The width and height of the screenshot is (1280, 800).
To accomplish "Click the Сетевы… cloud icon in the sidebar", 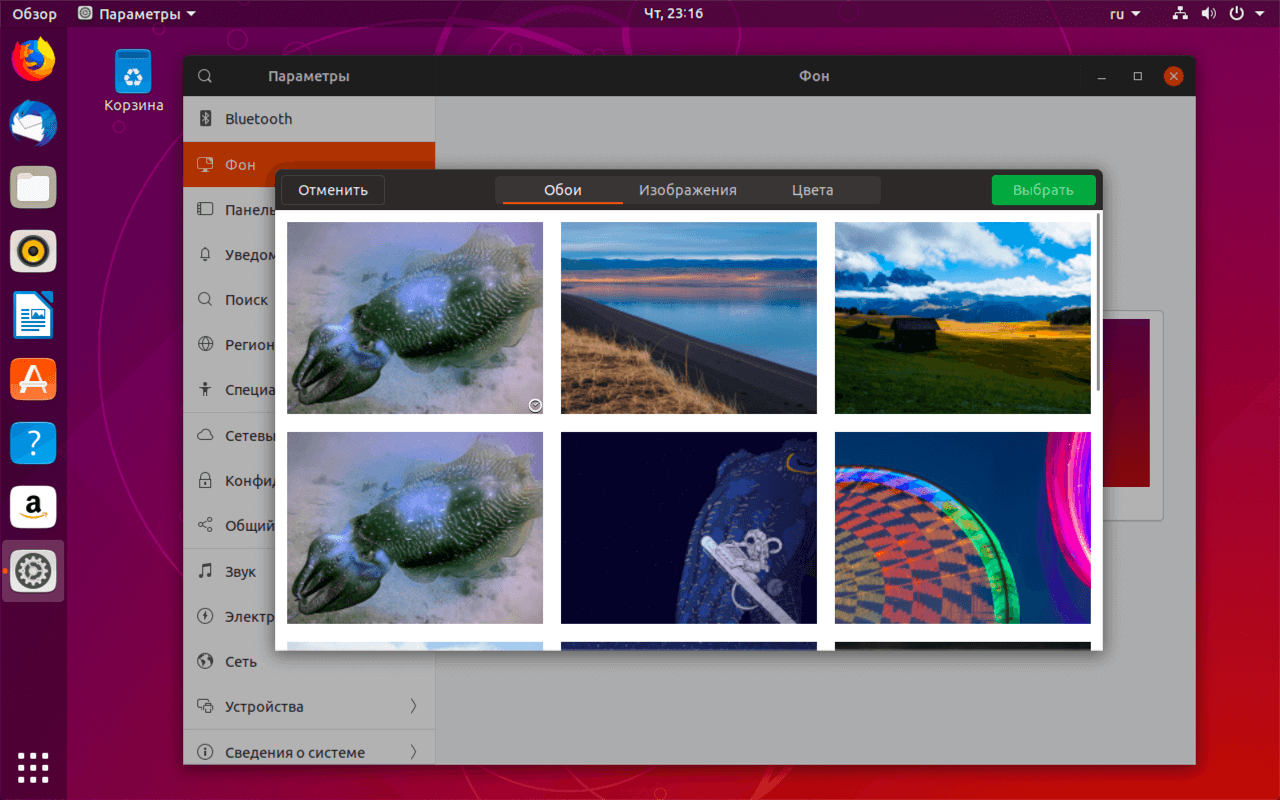I will (205, 435).
